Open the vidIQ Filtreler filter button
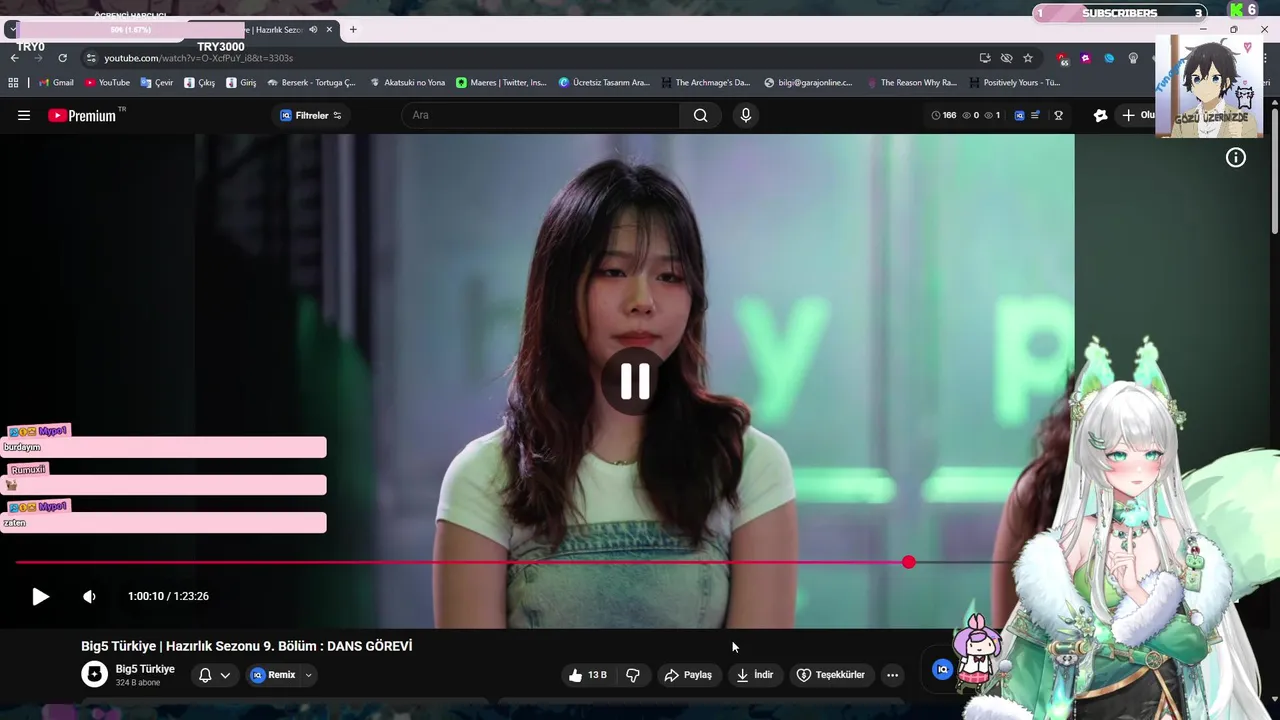Viewport: 1280px width, 720px height. pyautogui.click(x=311, y=115)
